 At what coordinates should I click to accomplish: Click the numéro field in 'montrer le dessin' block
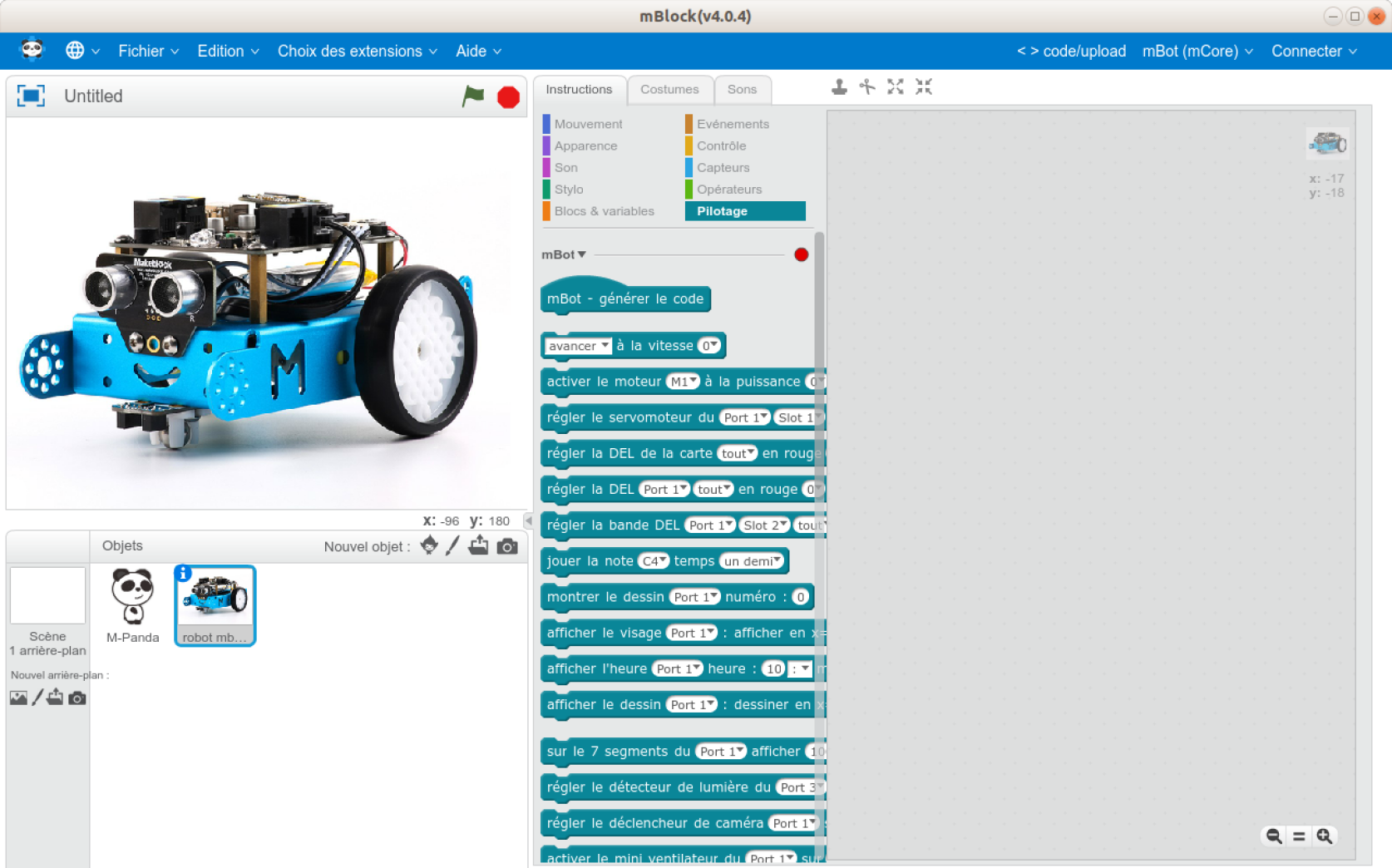(800, 597)
